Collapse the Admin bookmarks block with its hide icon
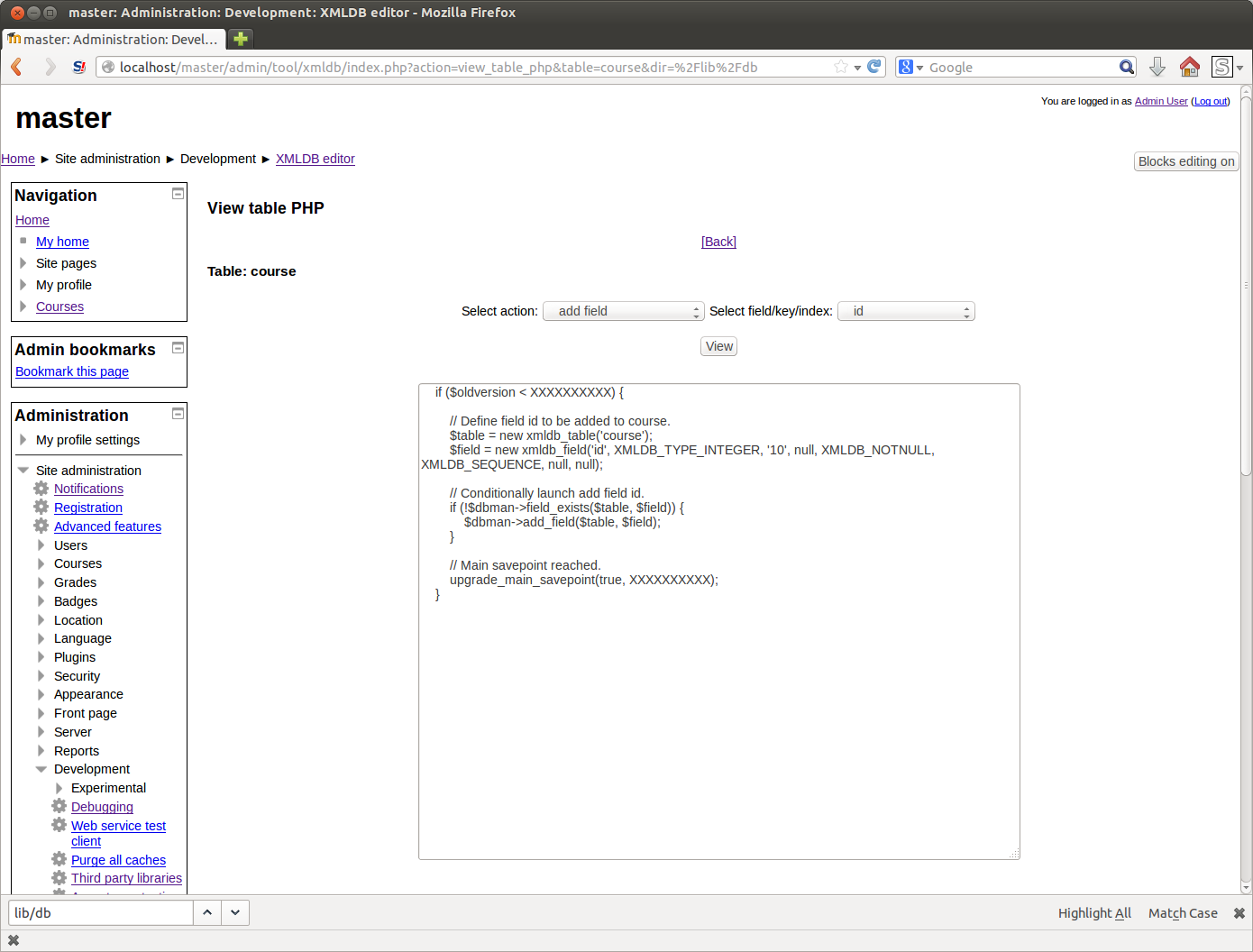Screen dimensions: 1253x952 click(x=178, y=348)
